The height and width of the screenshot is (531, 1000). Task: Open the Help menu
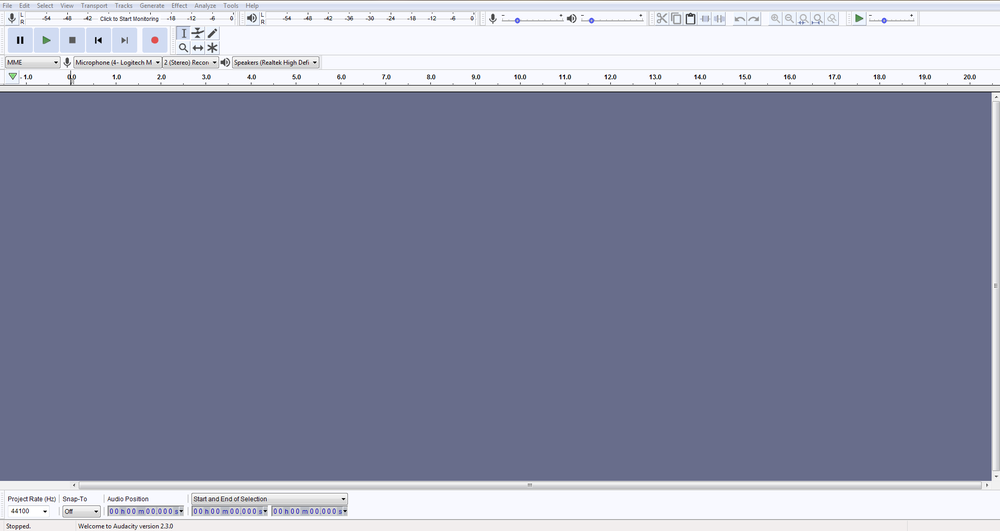click(x=252, y=5)
